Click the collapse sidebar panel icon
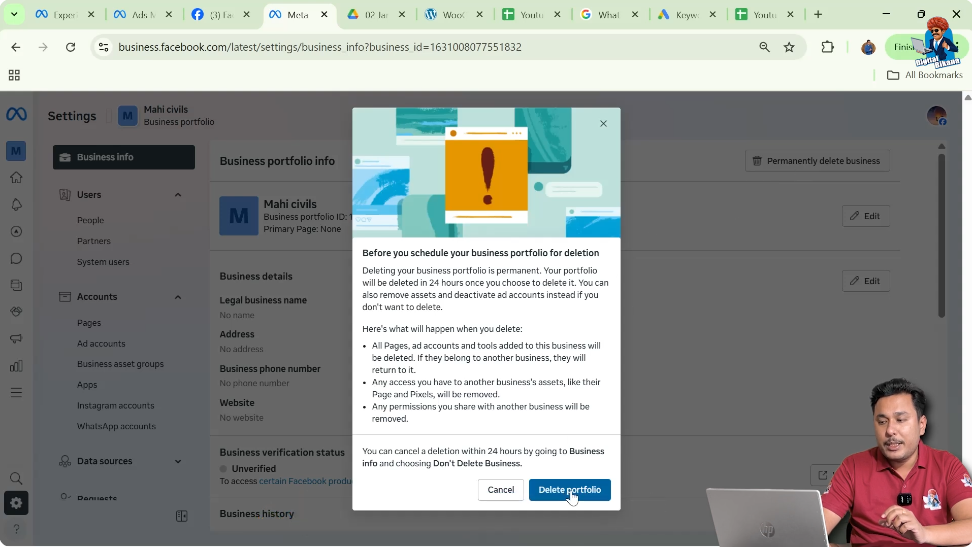972x548 pixels. pos(181,516)
